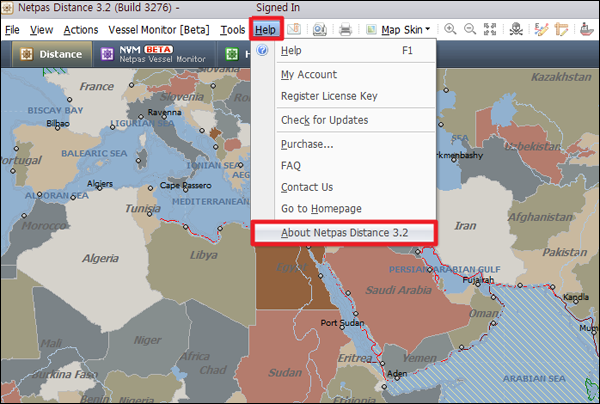This screenshot has width=600, height=404.
Task: Click the route edit pencil icon
Action: point(541,29)
